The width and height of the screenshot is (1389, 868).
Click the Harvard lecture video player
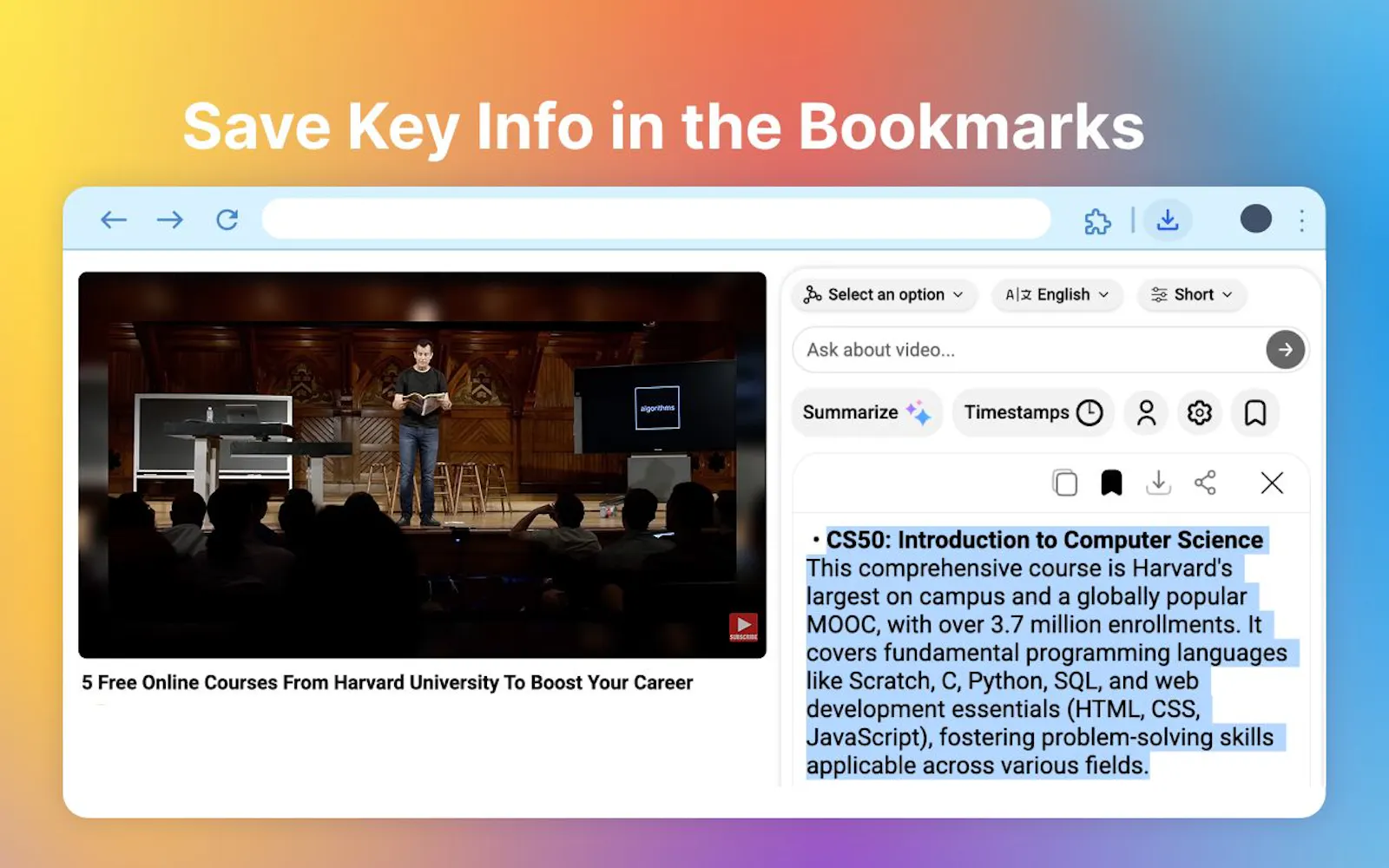tap(422, 465)
